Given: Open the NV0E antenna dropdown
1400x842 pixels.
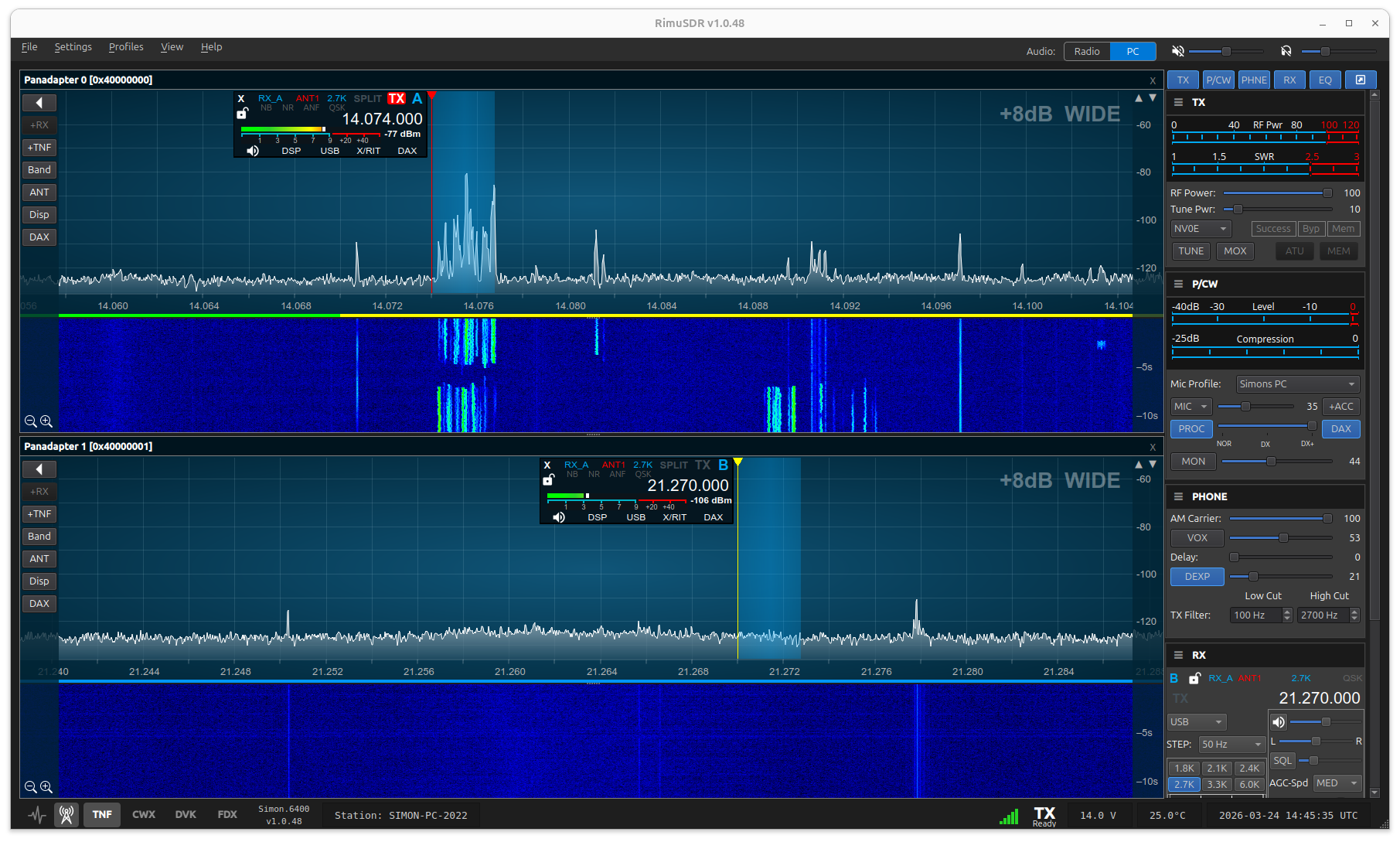Looking at the screenshot, I should [1200, 228].
